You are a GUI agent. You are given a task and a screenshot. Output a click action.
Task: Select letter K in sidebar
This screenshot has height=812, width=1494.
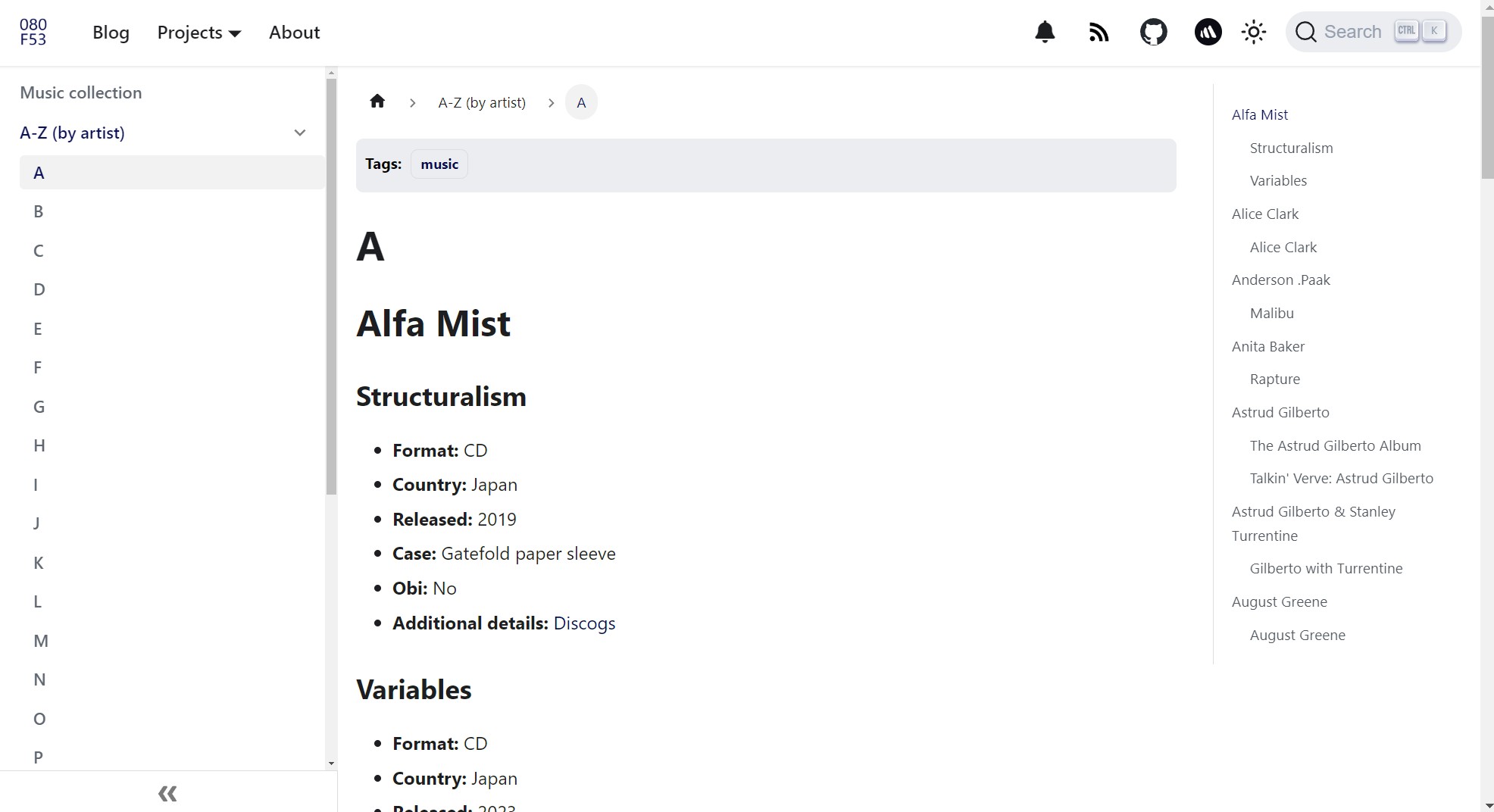coord(172,563)
